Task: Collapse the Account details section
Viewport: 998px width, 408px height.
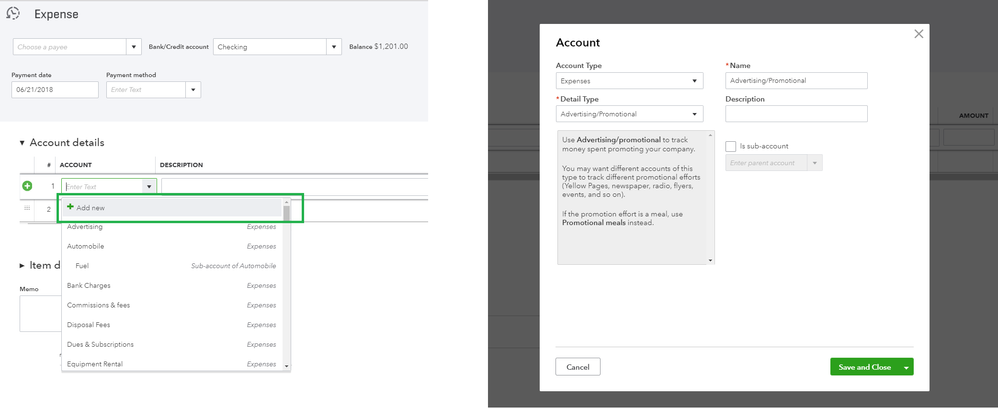Action: (x=22, y=143)
